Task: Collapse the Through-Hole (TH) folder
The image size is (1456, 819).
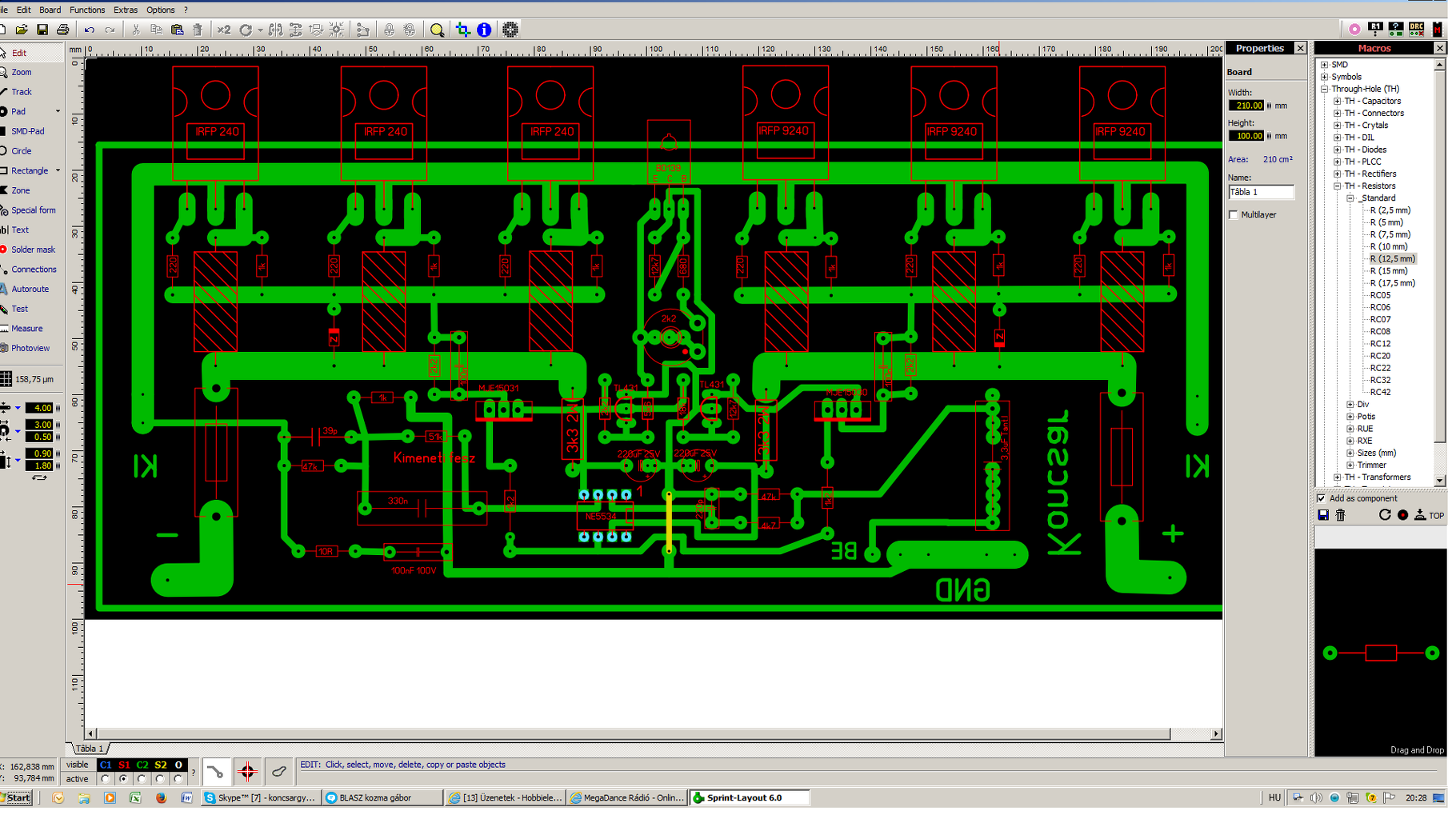Action: tap(1325, 90)
